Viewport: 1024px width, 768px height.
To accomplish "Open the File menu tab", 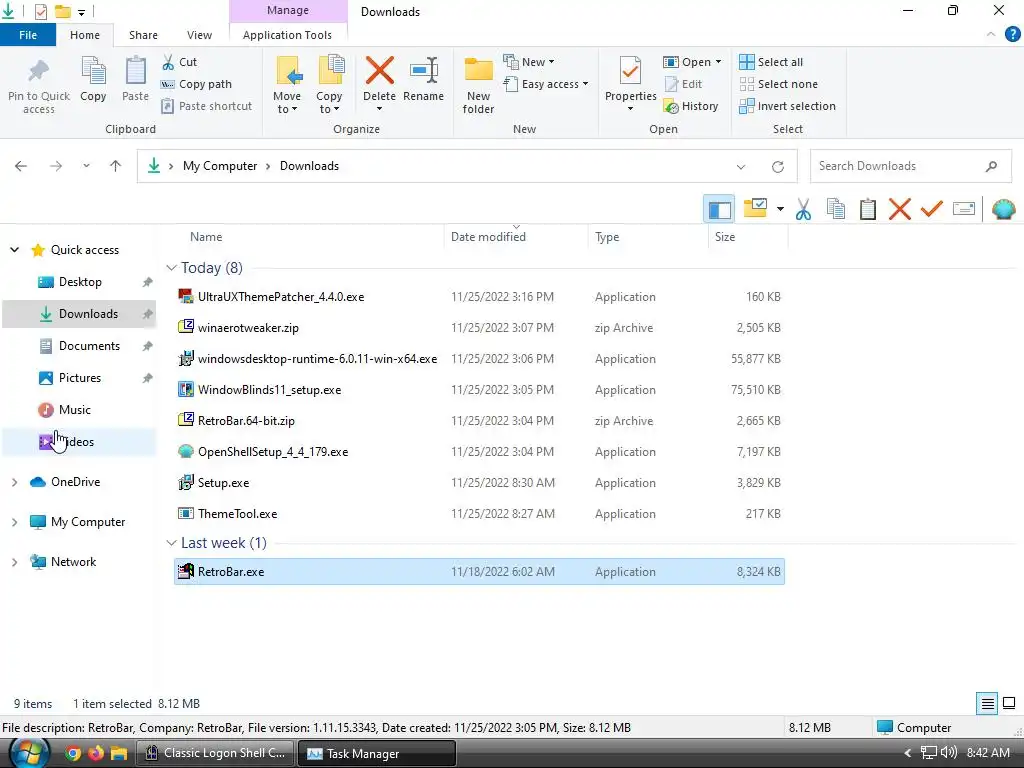I will [28, 35].
